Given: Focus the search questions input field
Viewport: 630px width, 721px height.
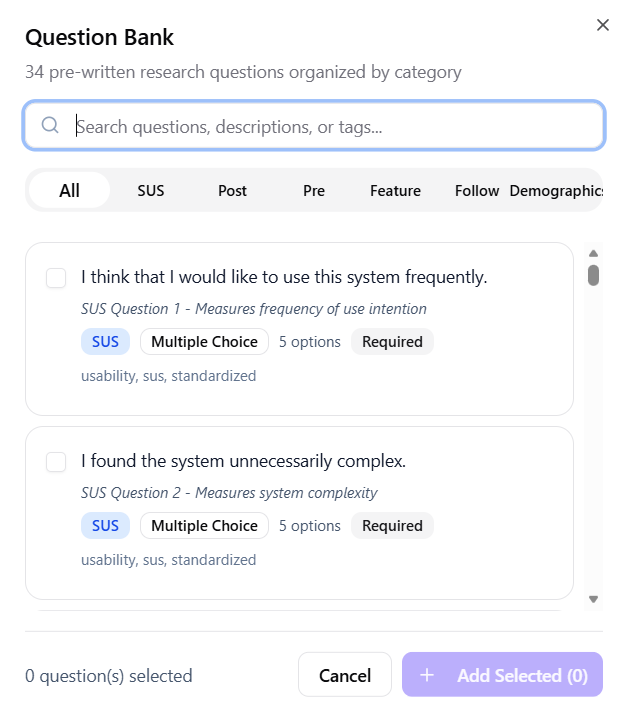Looking at the screenshot, I should 330,126.
